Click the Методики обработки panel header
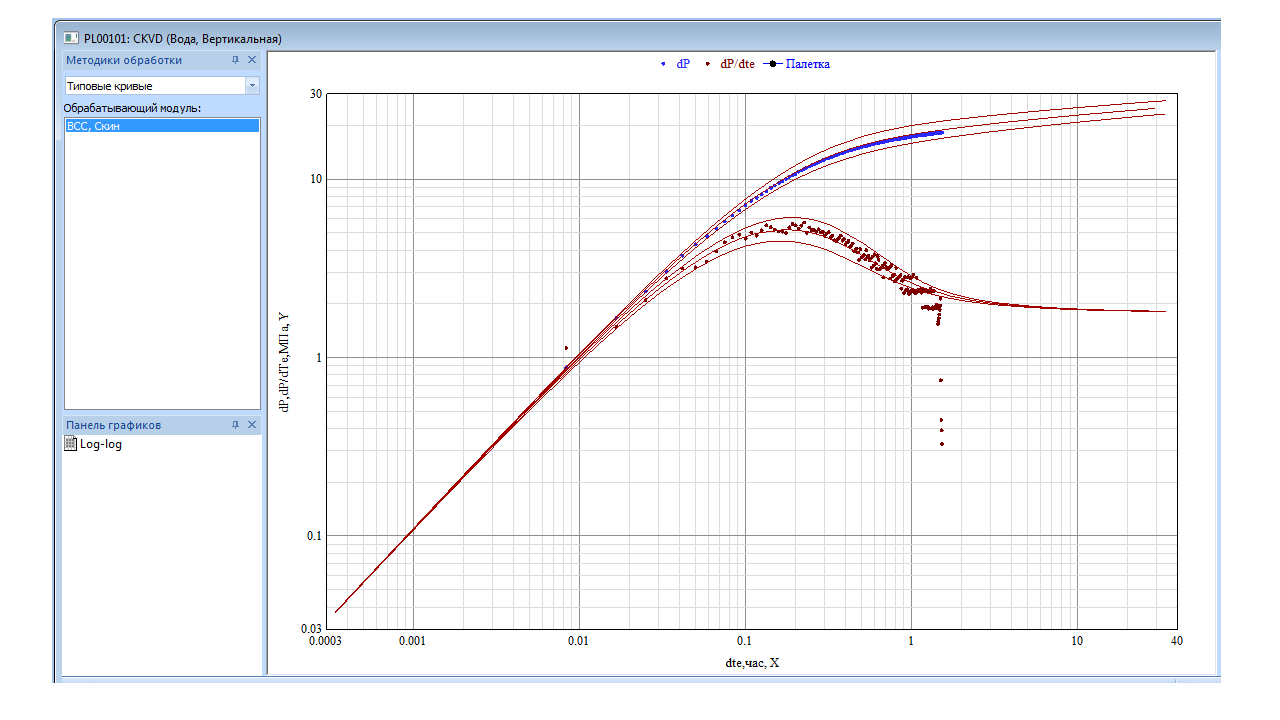This screenshot has height=720, width=1280. click(125, 60)
